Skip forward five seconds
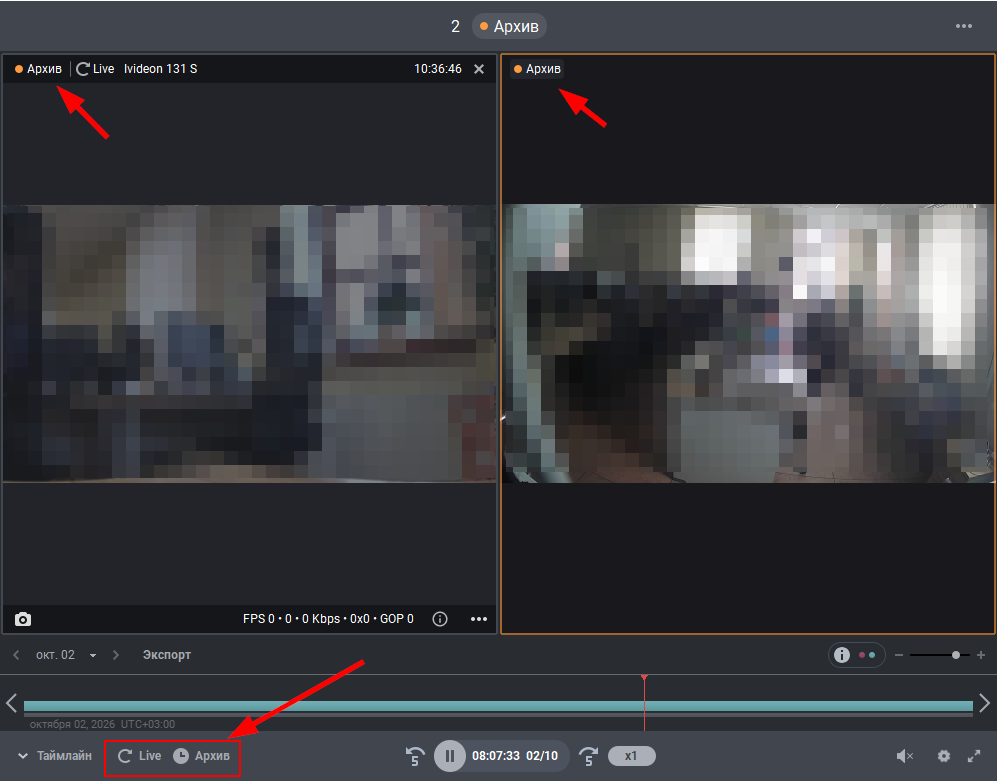The width and height of the screenshot is (997, 781). click(589, 756)
